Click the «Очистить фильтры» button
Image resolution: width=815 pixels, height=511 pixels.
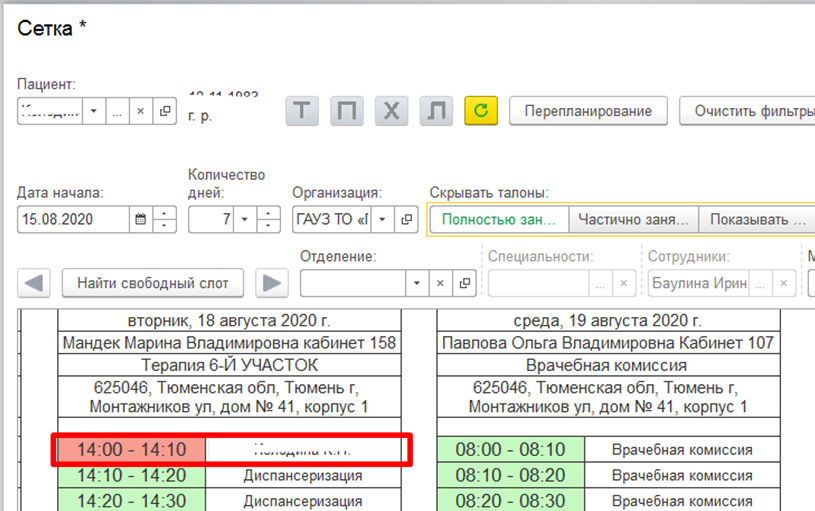(x=750, y=111)
